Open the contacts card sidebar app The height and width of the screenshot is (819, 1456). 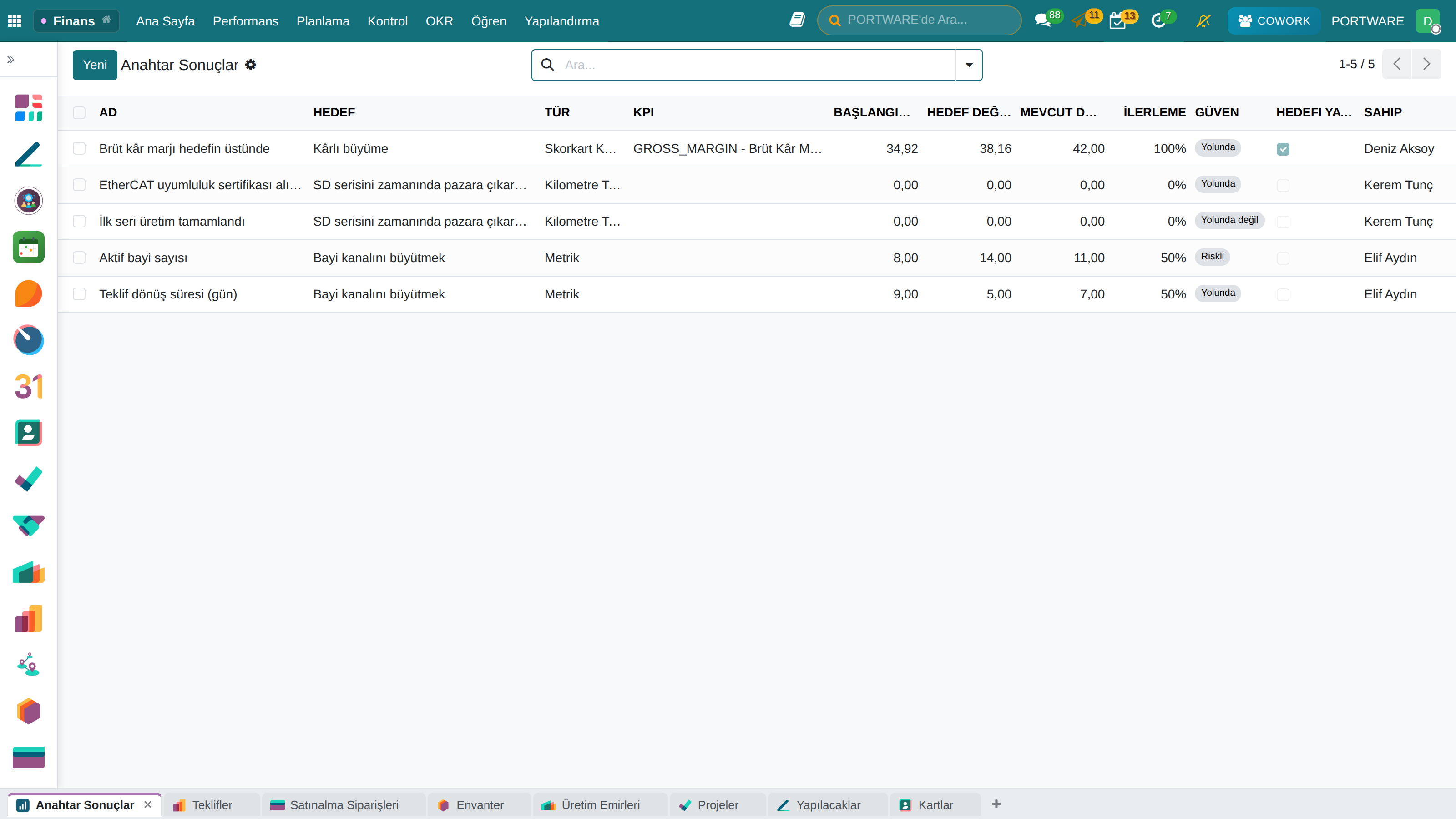click(28, 433)
